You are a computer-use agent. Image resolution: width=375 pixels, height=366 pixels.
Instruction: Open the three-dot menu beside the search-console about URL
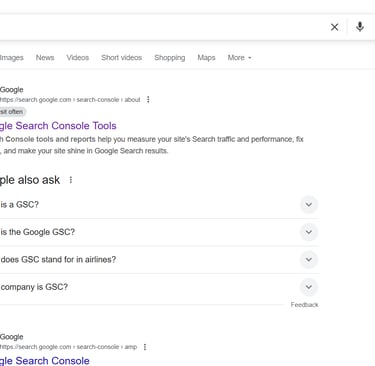(148, 99)
